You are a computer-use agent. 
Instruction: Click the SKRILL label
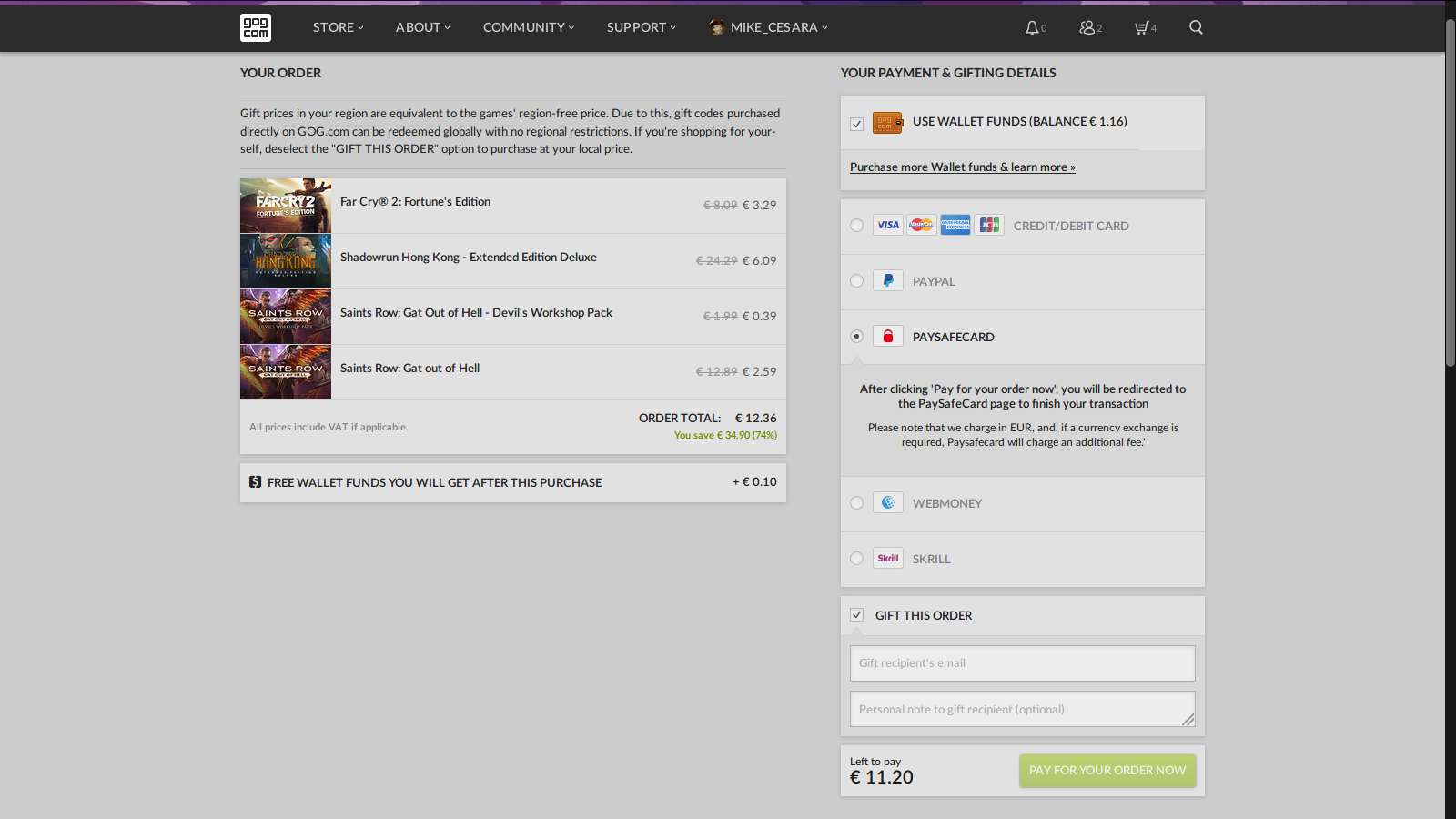[932, 559]
